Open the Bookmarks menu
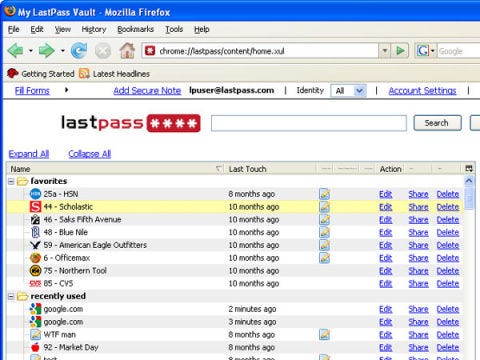This screenshot has height=360, width=480. (135, 29)
